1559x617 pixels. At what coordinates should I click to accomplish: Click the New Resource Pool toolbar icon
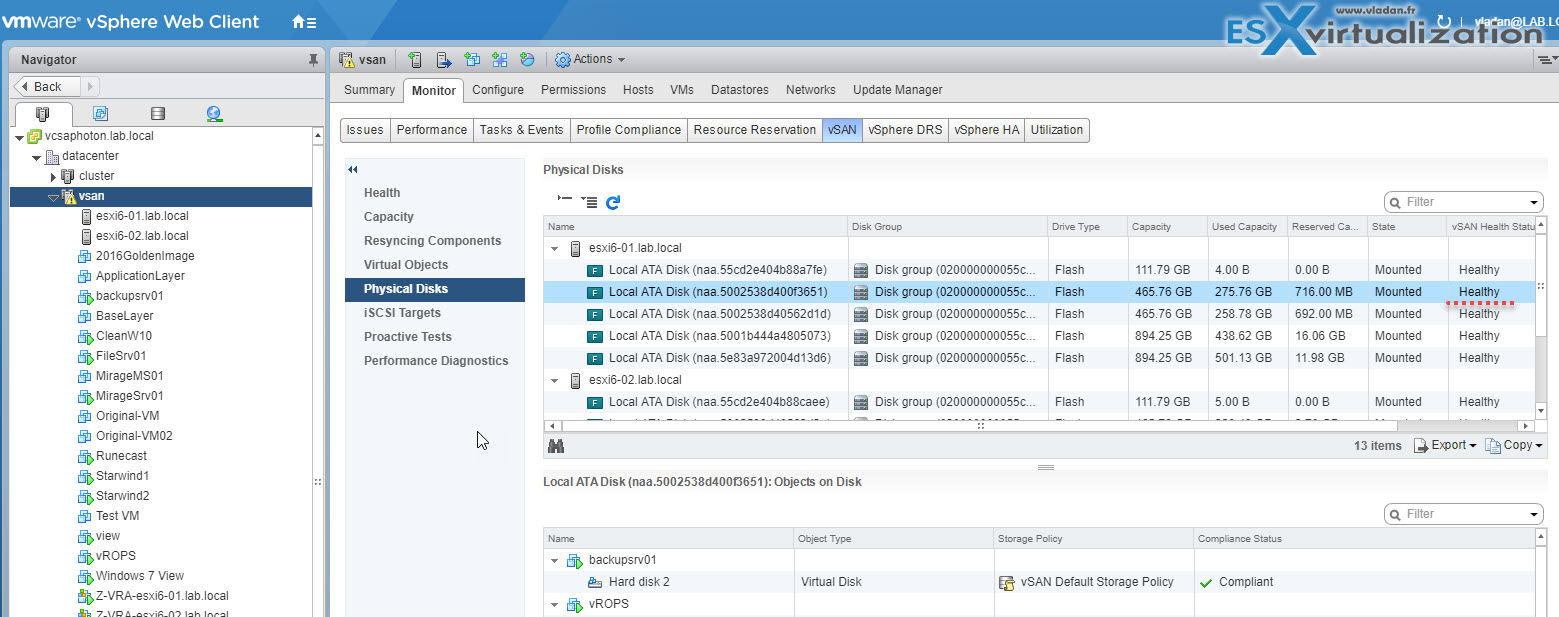(528, 60)
